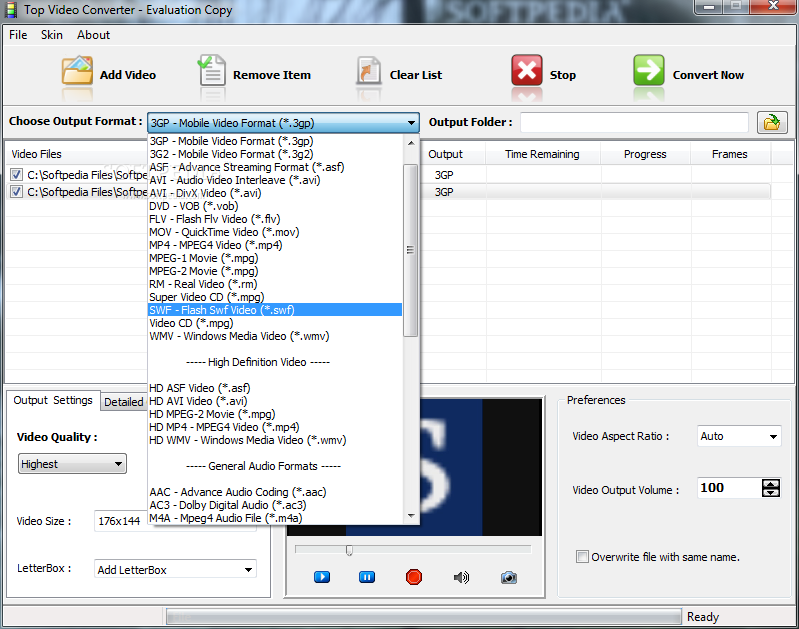Click the Frames column header
The image size is (799, 629).
tap(730, 154)
